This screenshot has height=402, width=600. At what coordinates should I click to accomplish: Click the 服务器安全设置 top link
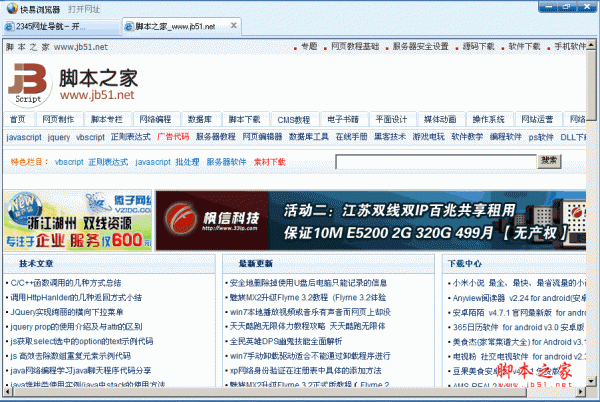pos(421,47)
